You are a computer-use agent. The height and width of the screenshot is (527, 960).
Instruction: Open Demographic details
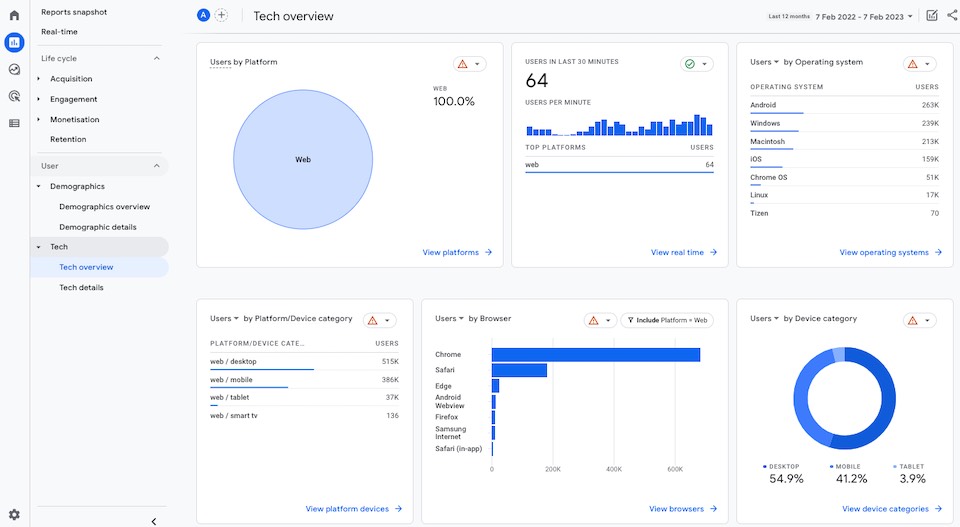(98, 227)
